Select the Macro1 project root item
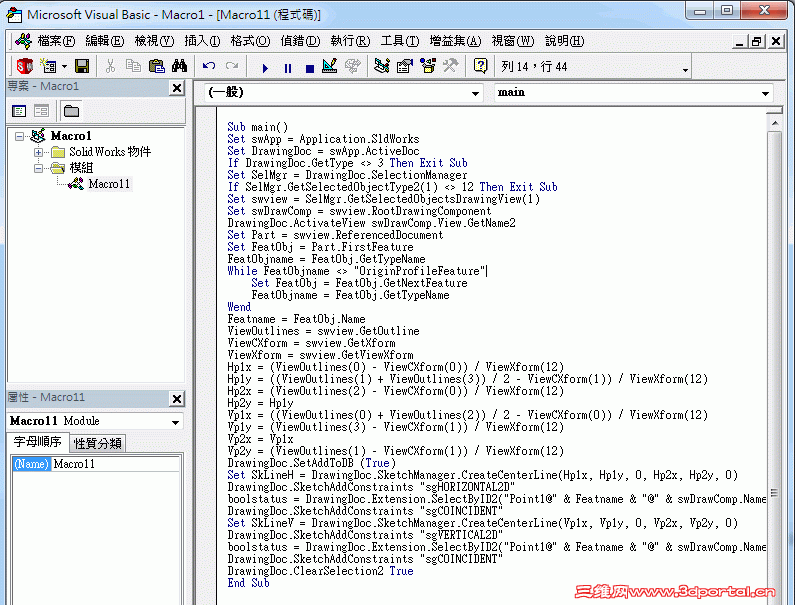 pos(71,136)
